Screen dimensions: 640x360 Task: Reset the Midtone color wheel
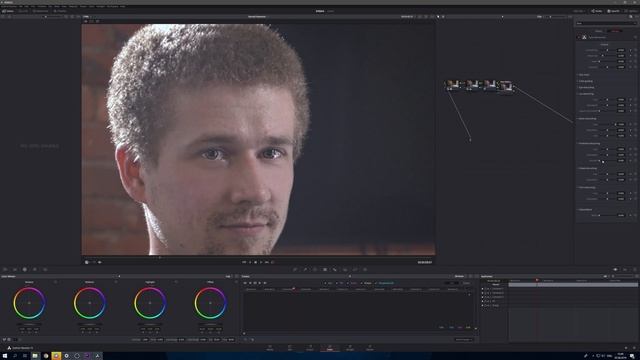click(116, 282)
